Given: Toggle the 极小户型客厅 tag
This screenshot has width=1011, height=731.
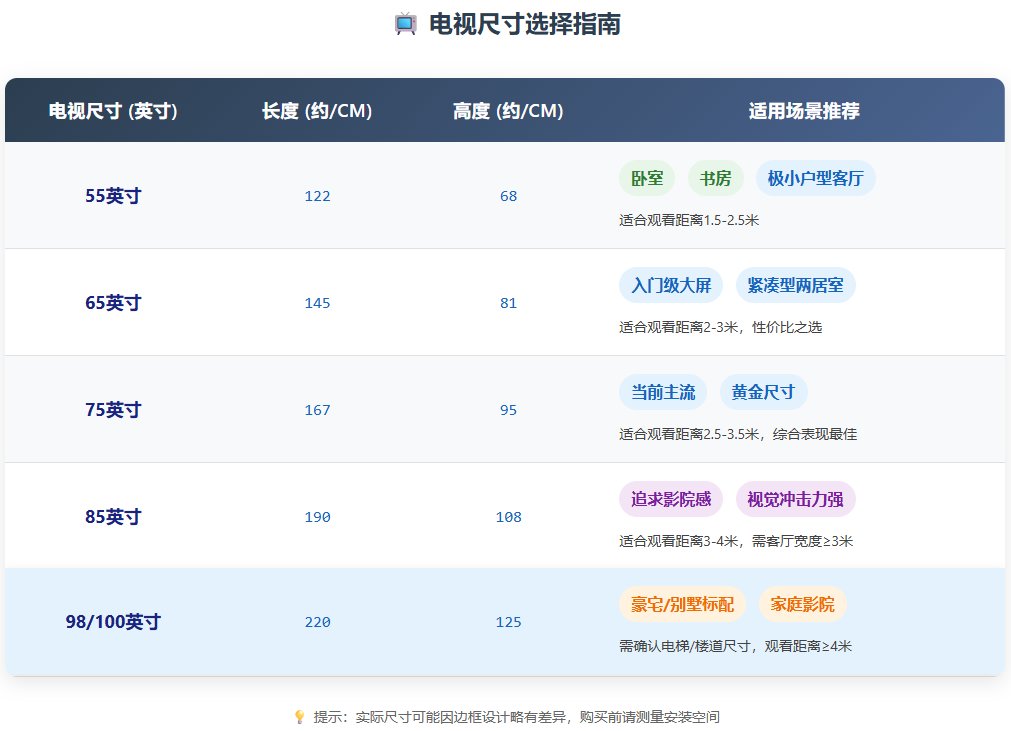Looking at the screenshot, I should pos(815,177).
